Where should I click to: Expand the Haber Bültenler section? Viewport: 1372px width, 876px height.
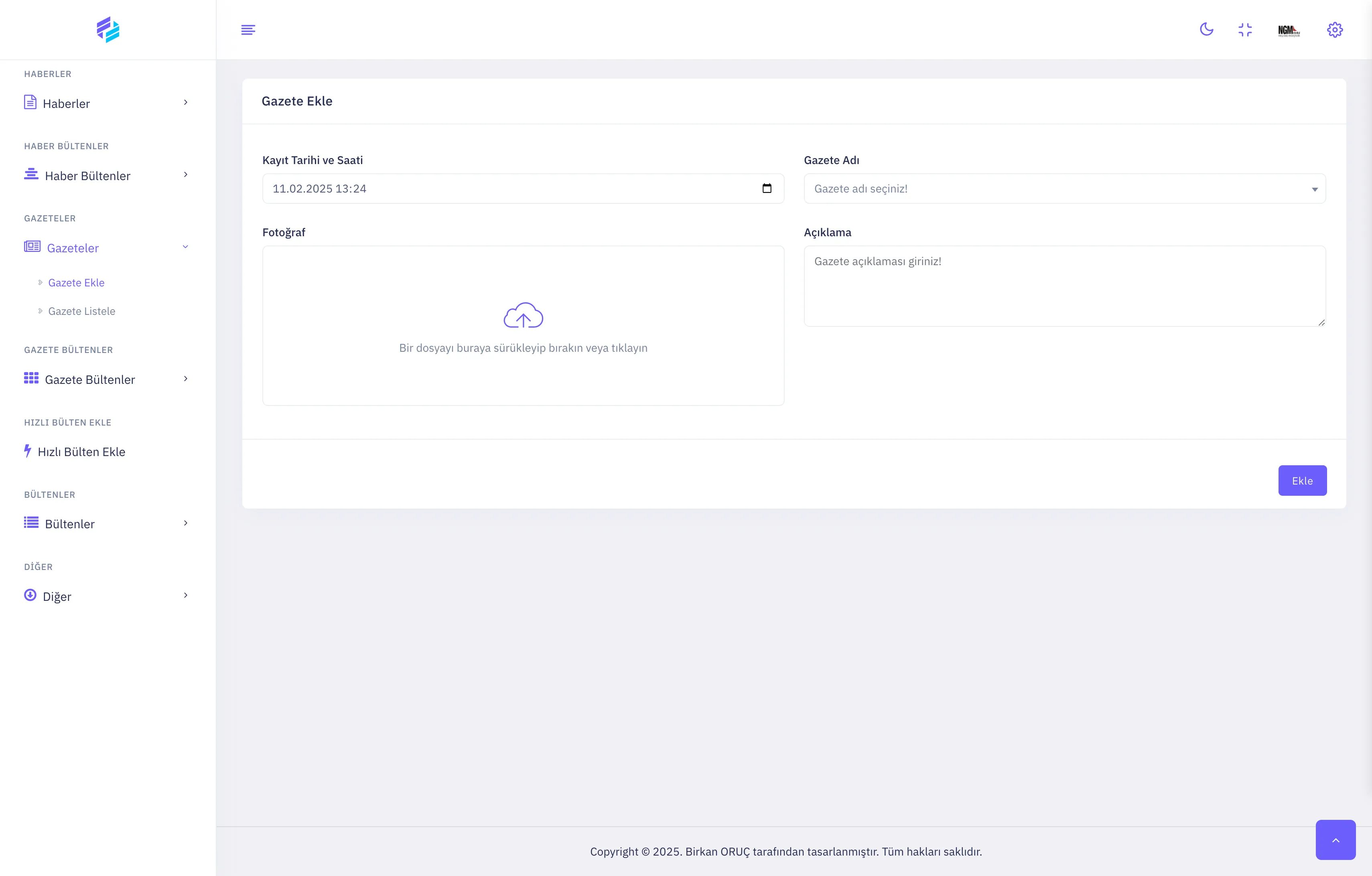tap(106, 175)
